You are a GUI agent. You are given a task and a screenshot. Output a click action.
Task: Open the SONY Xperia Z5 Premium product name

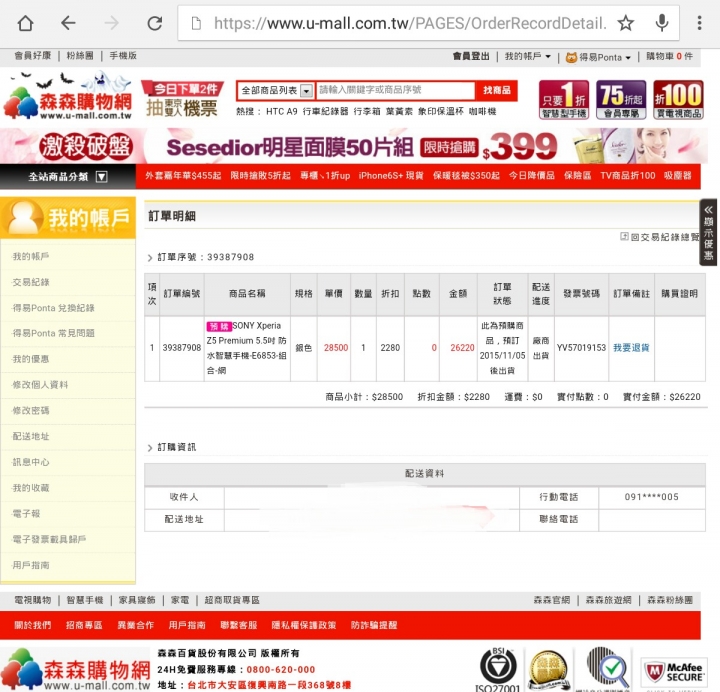[x=247, y=348]
